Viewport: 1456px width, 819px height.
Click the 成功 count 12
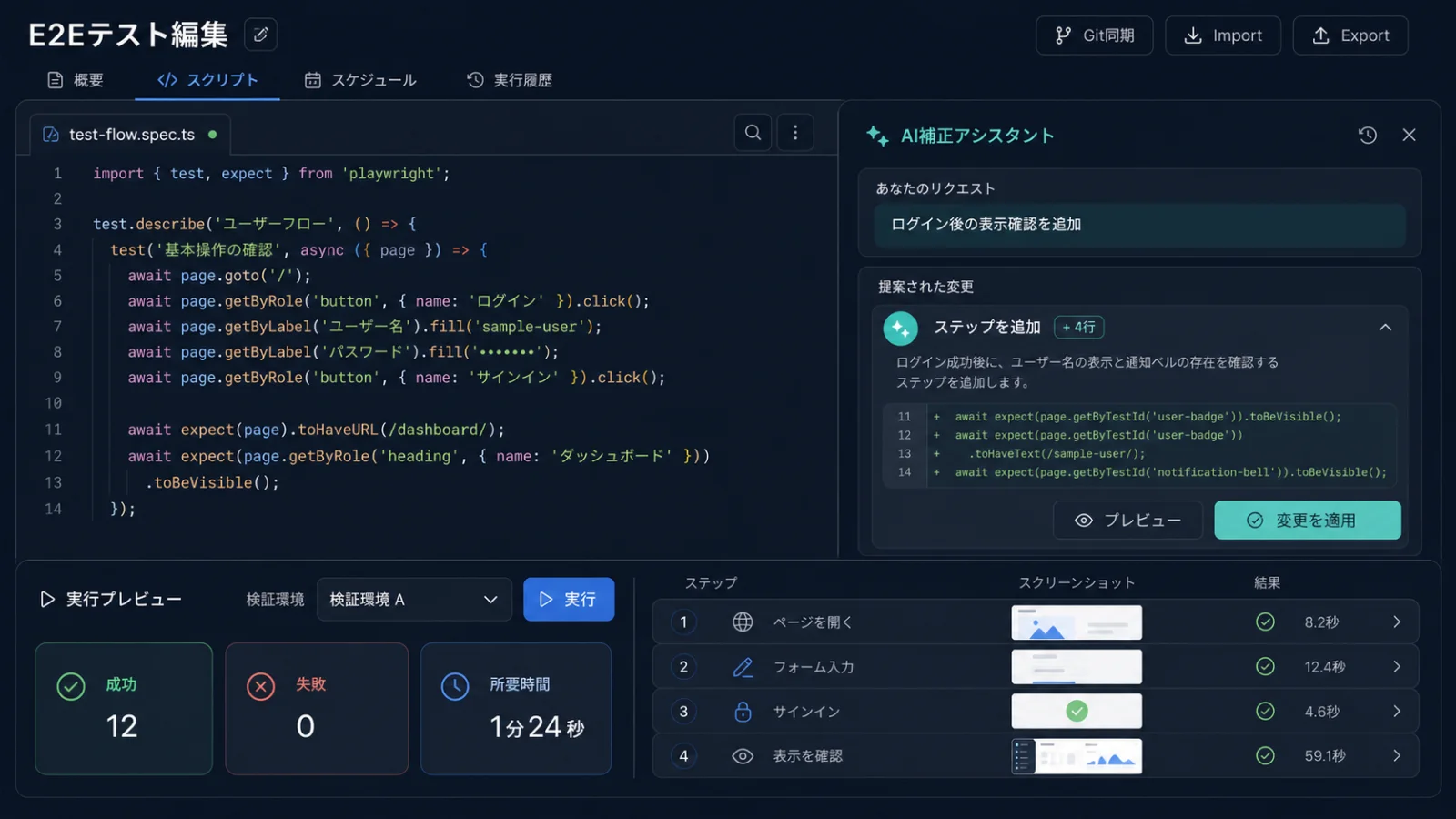pyautogui.click(x=122, y=726)
